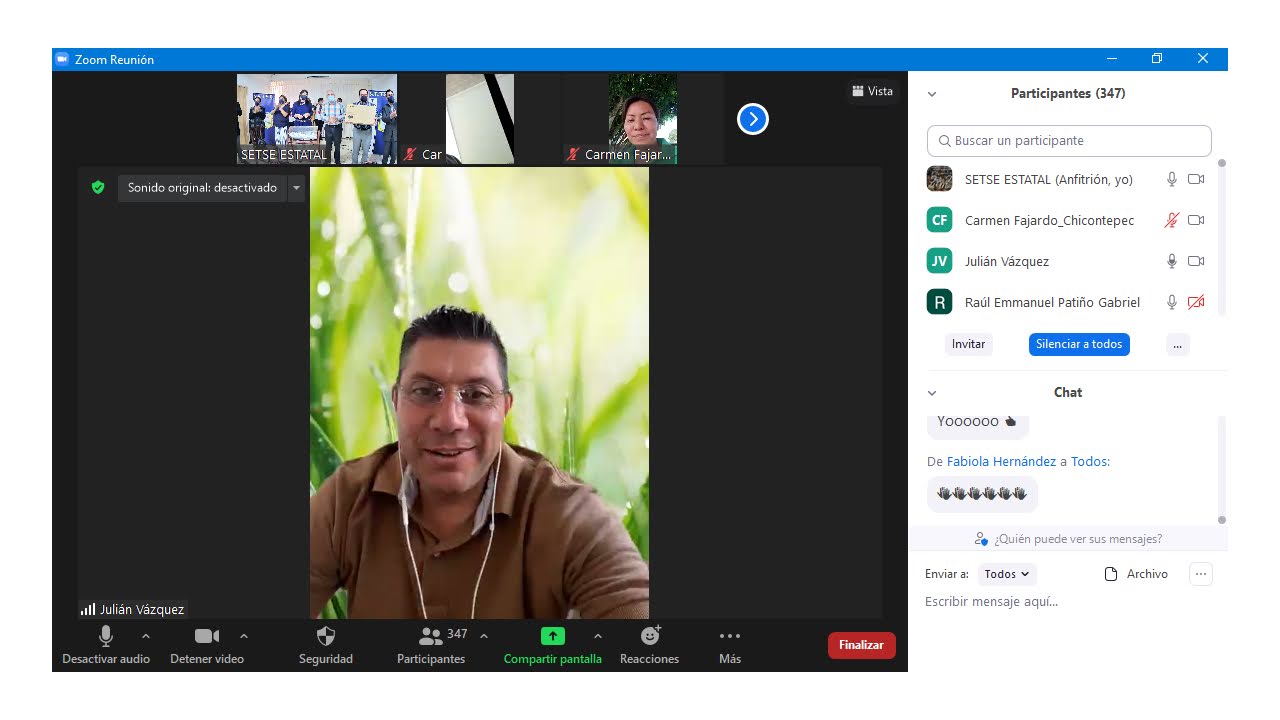The width and height of the screenshot is (1280, 720).
Task: Mute audio with the microphone button
Action: click(x=106, y=644)
